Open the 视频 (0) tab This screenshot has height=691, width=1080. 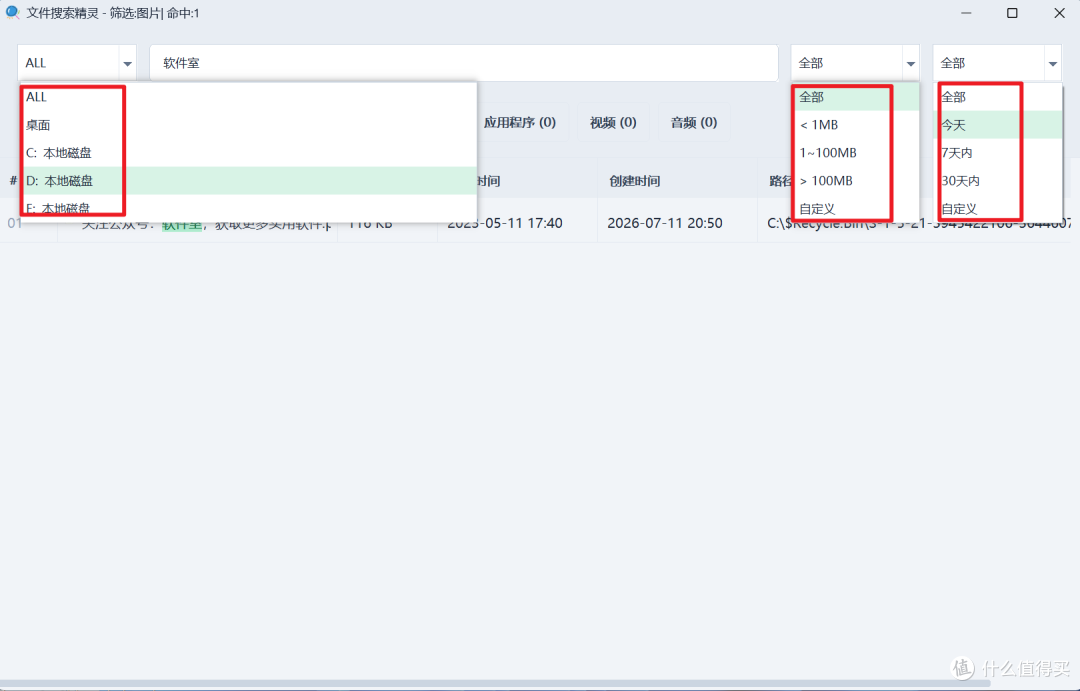613,123
